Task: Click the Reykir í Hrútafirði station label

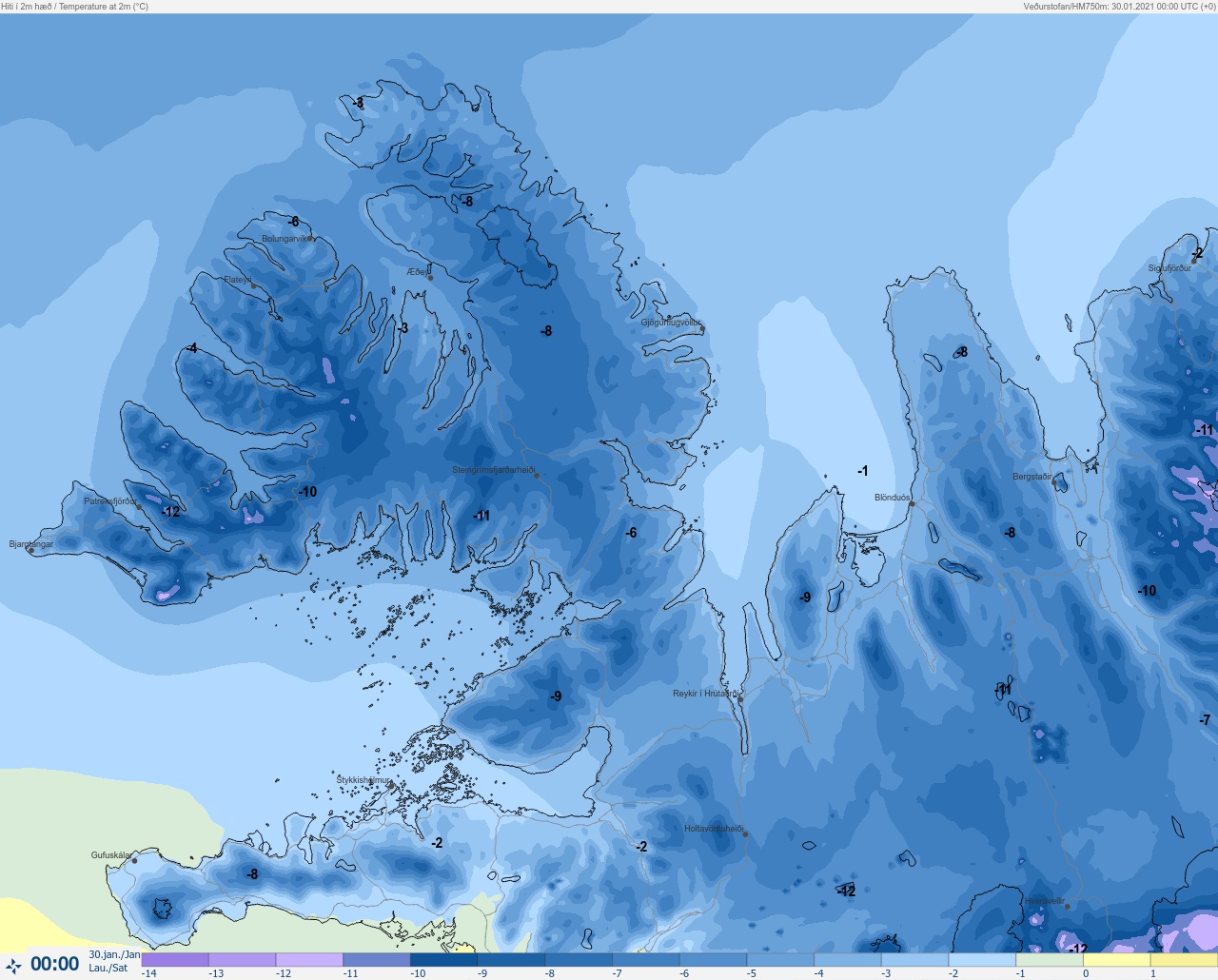Action: point(705,694)
